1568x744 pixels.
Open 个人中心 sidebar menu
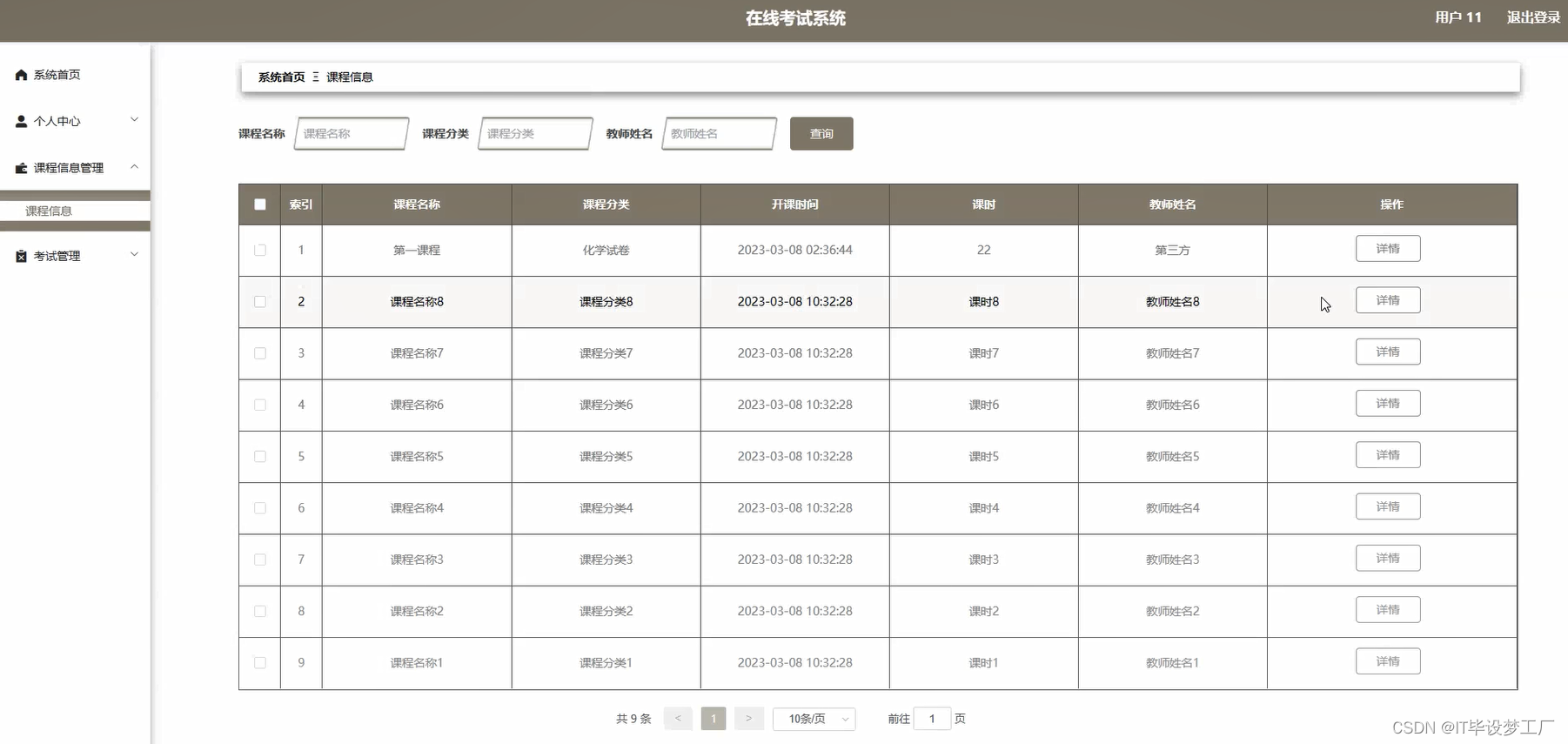pos(75,121)
